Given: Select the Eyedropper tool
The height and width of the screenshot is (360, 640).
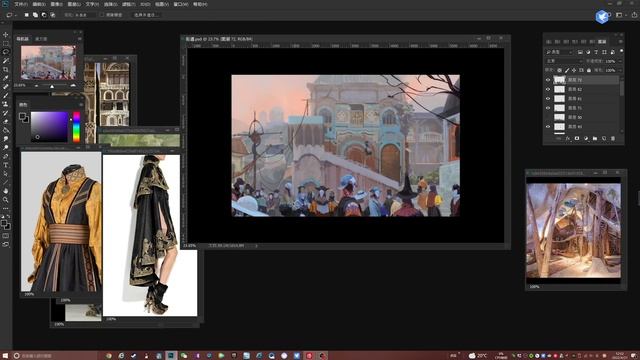Looking at the screenshot, I should 6,78.
